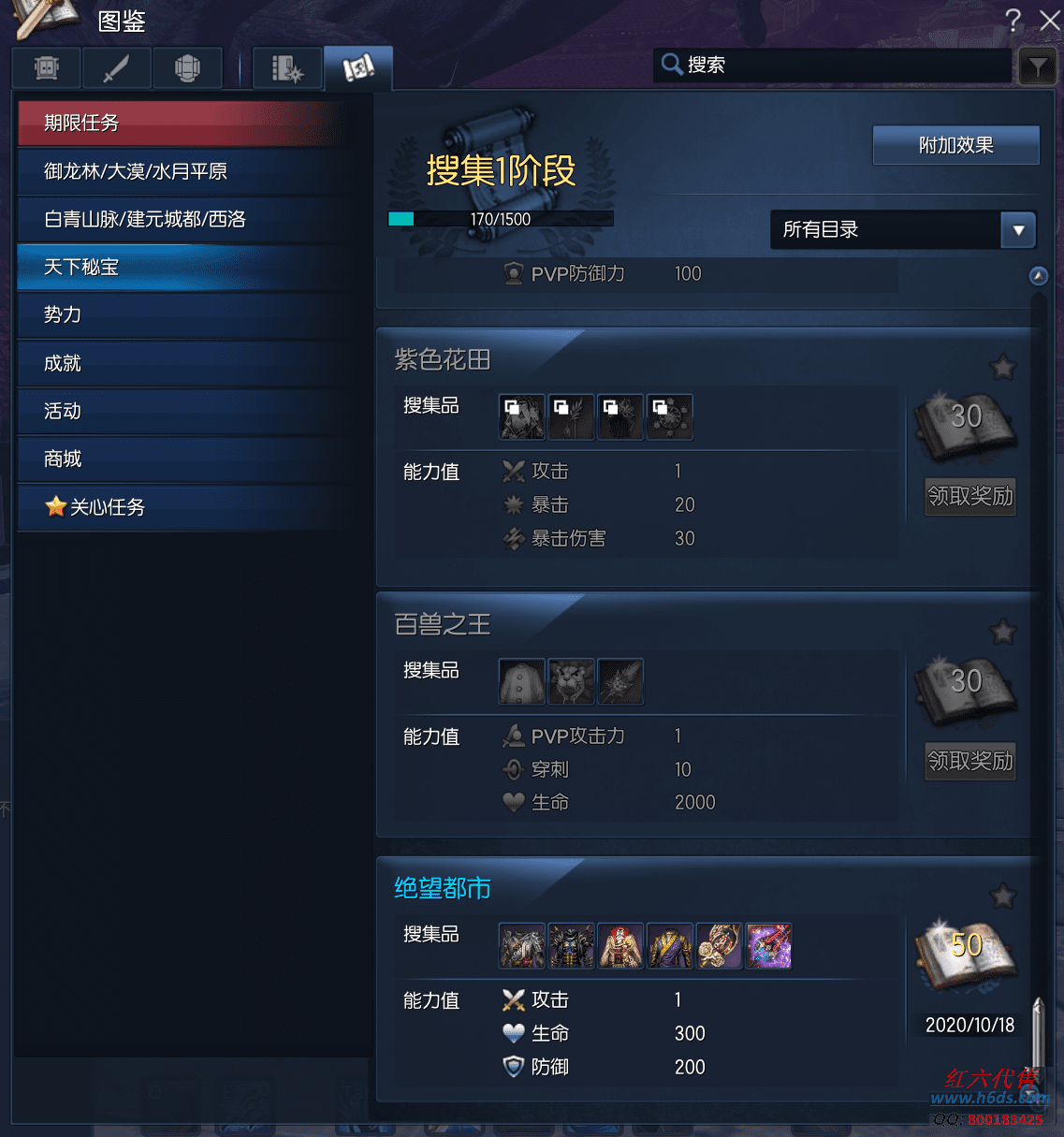Select the first 紫色花田 collection item icon
Image resolution: width=1064 pixels, height=1137 pixels.
(x=522, y=417)
